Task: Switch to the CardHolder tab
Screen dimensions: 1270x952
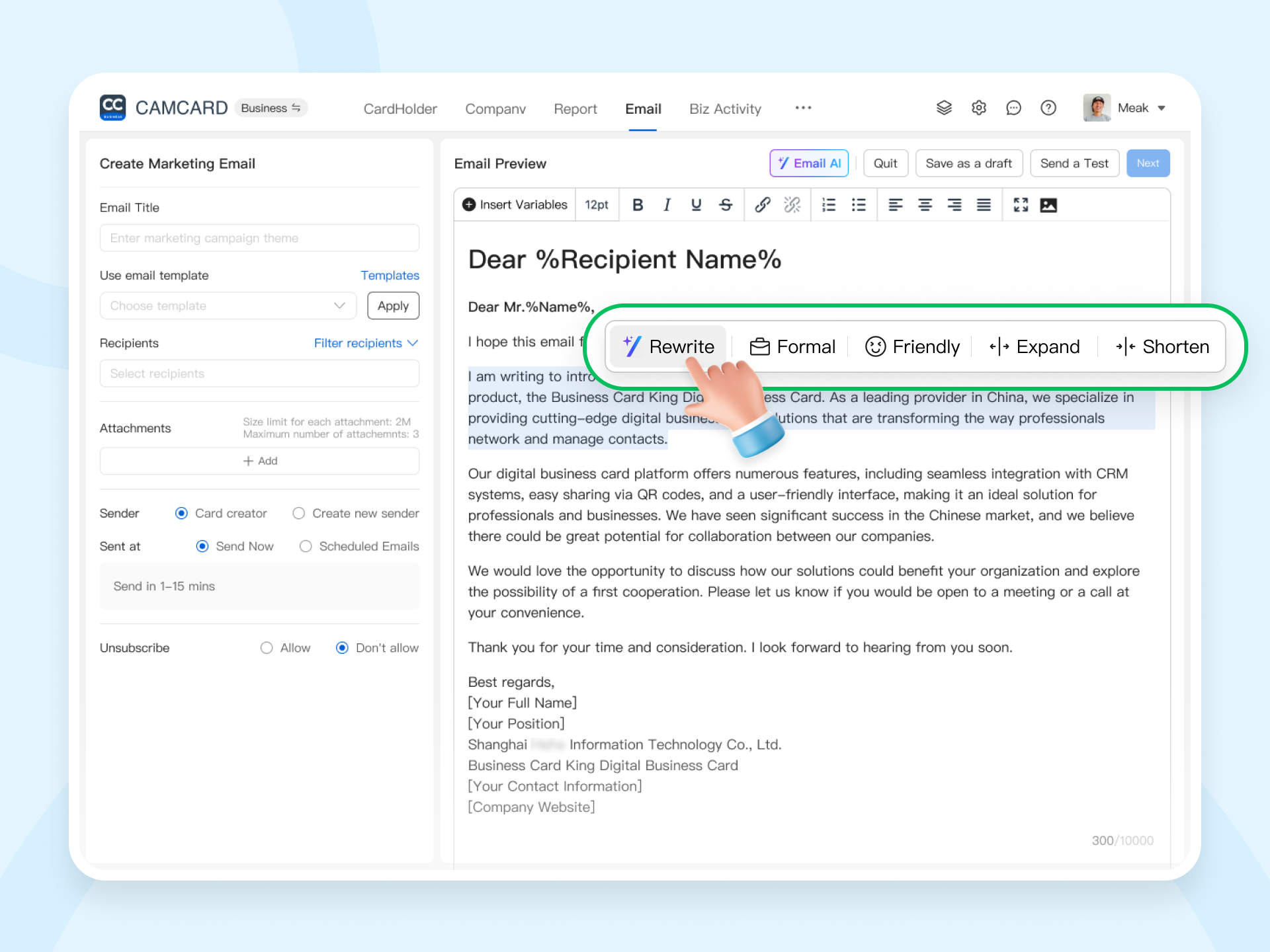Action: coord(400,109)
